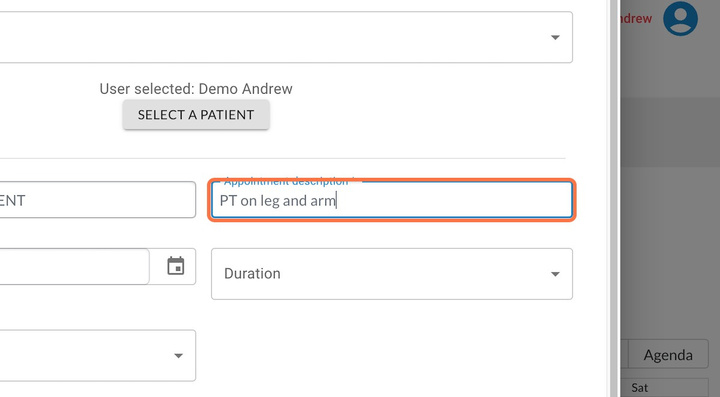Click the Duration dropdown arrow
The width and height of the screenshot is (720, 397).
[555, 274]
